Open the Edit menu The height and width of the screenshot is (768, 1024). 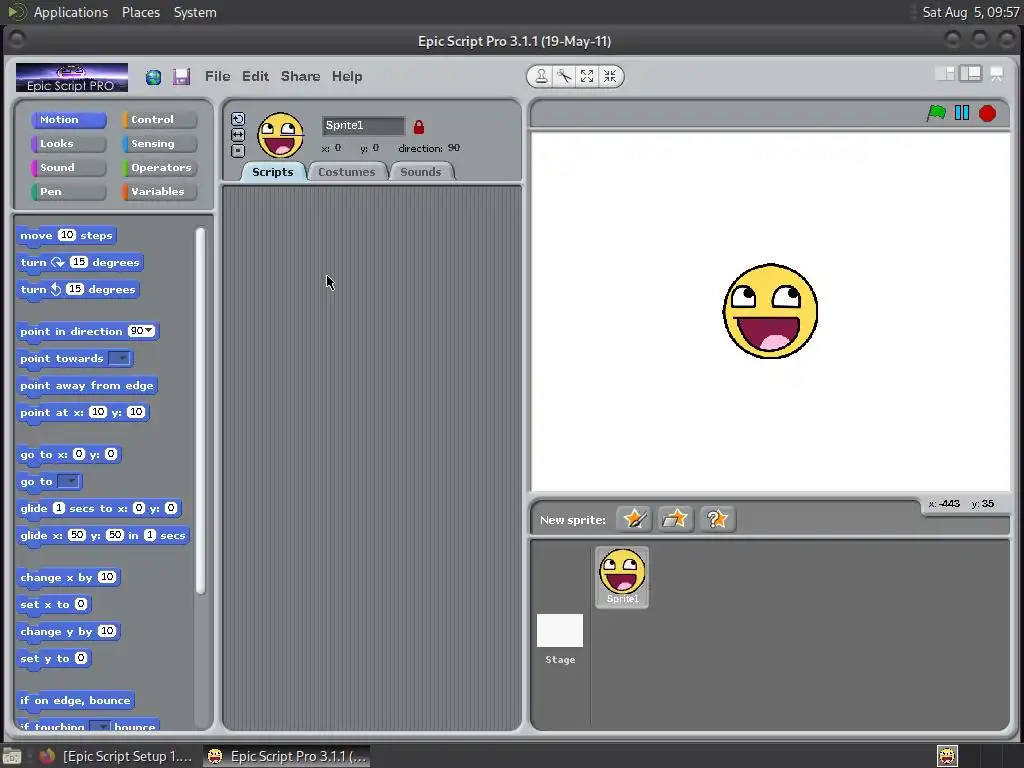255,76
